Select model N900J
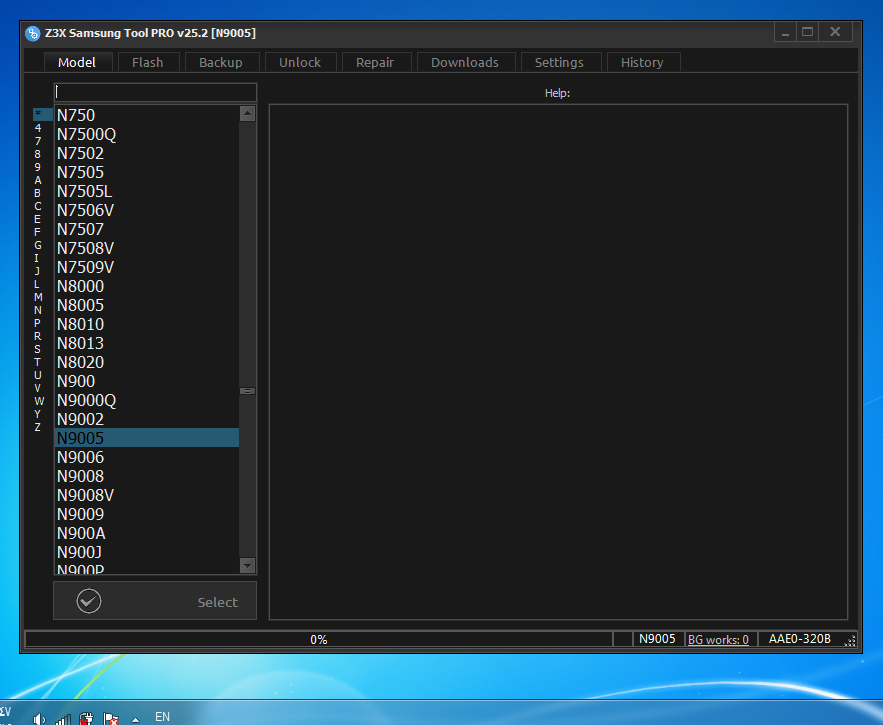 coord(147,553)
